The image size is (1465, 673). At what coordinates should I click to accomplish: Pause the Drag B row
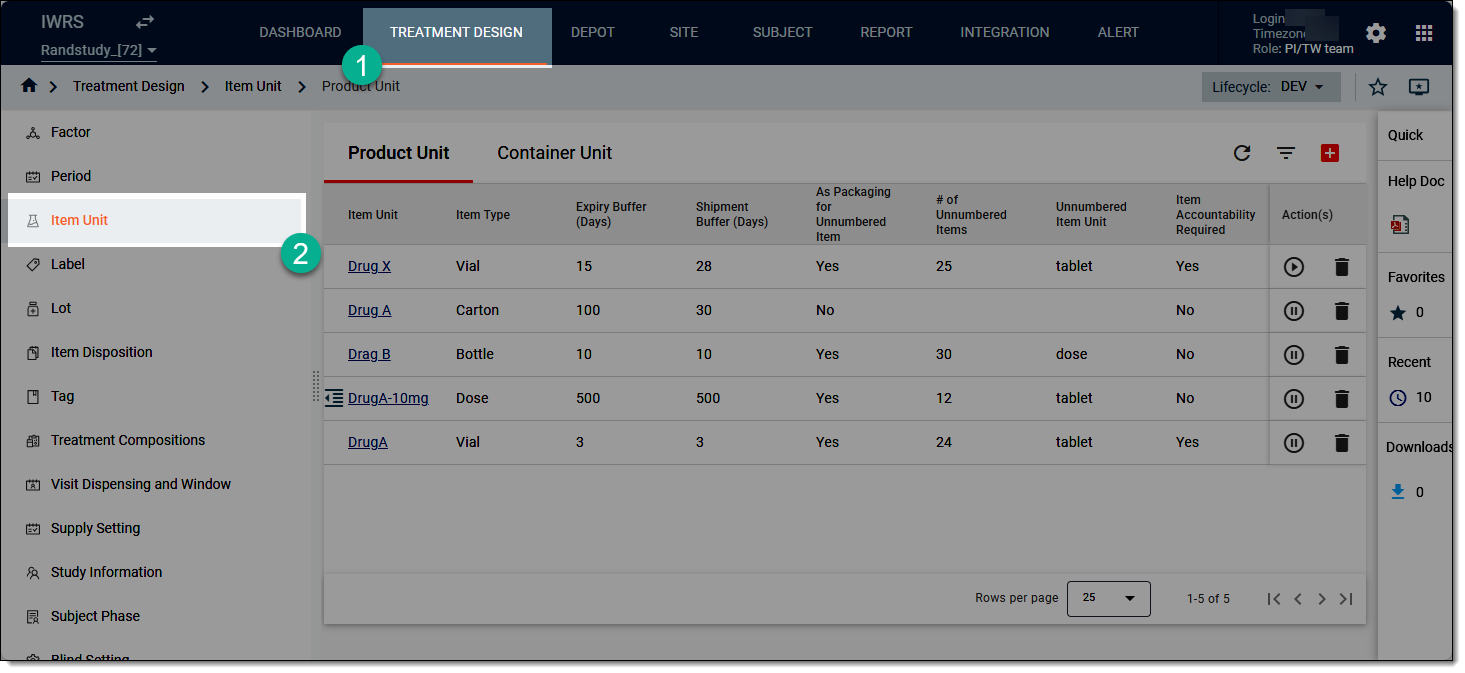pyautogui.click(x=1294, y=355)
